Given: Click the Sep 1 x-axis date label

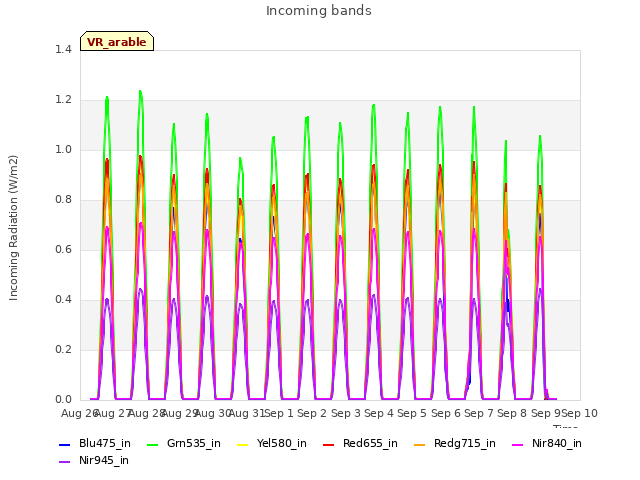Looking at the screenshot, I should pos(280,413).
